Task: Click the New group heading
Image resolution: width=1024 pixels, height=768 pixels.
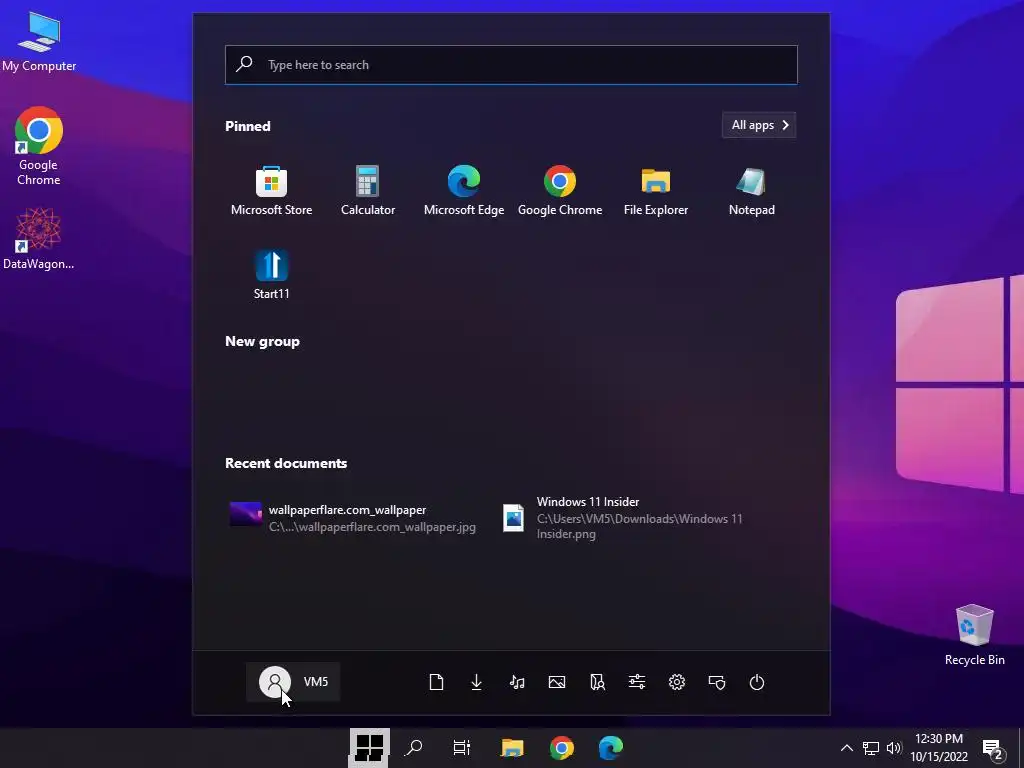Action: (263, 342)
